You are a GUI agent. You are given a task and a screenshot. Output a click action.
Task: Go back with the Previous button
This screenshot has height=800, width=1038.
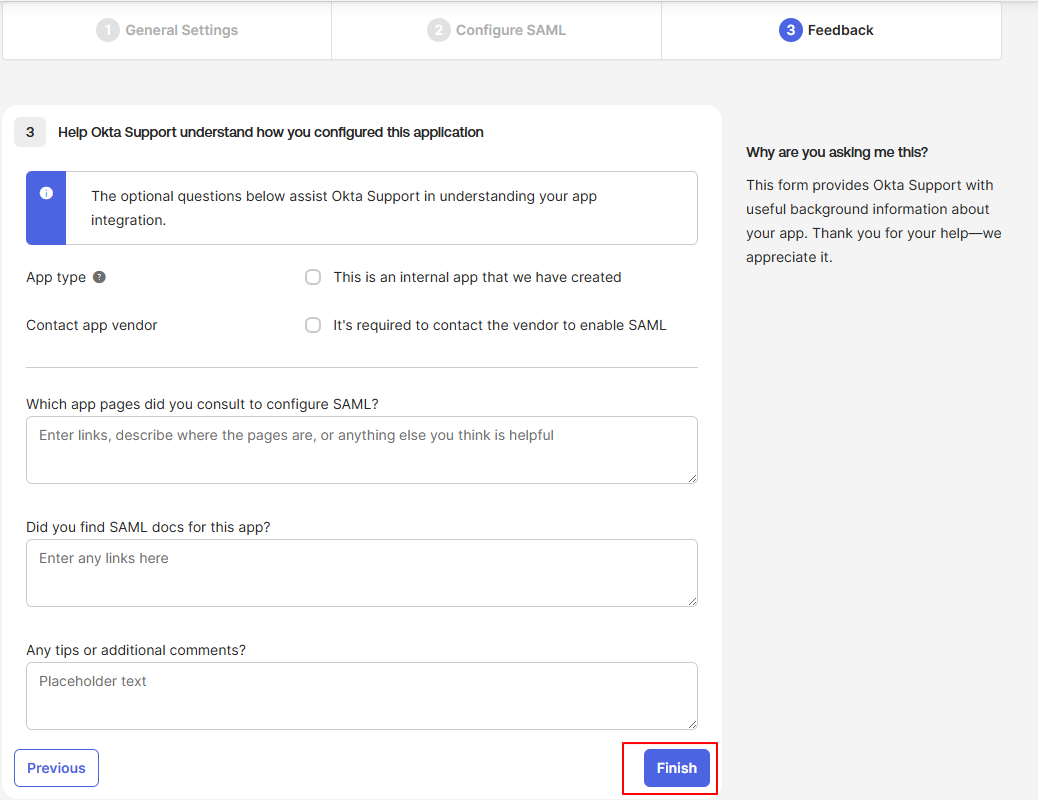click(x=56, y=768)
